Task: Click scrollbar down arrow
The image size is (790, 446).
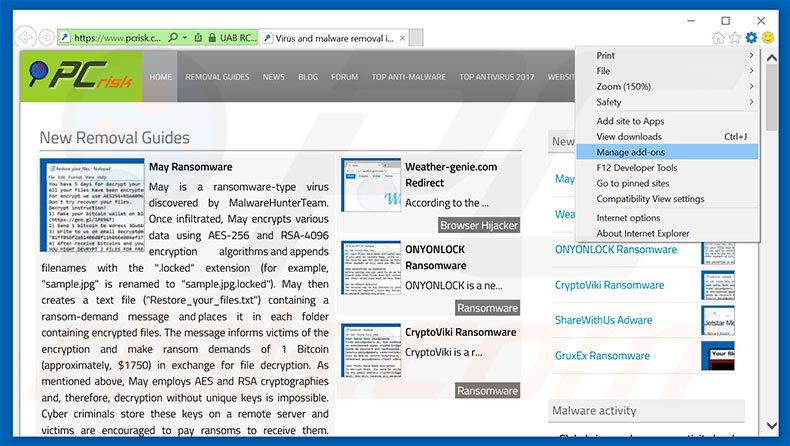Action: point(771,426)
